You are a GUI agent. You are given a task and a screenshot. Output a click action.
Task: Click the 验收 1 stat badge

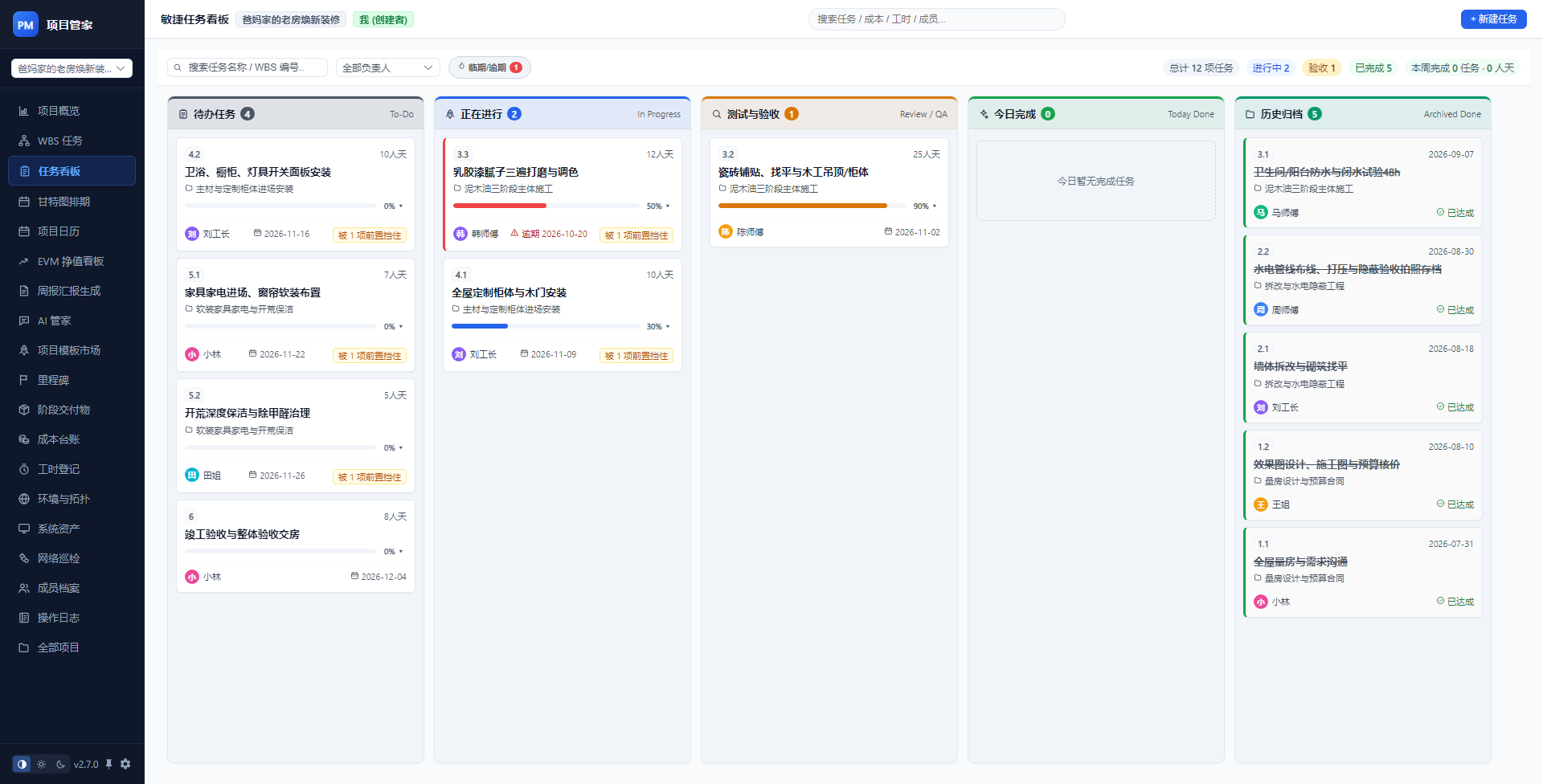(x=1321, y=68)
